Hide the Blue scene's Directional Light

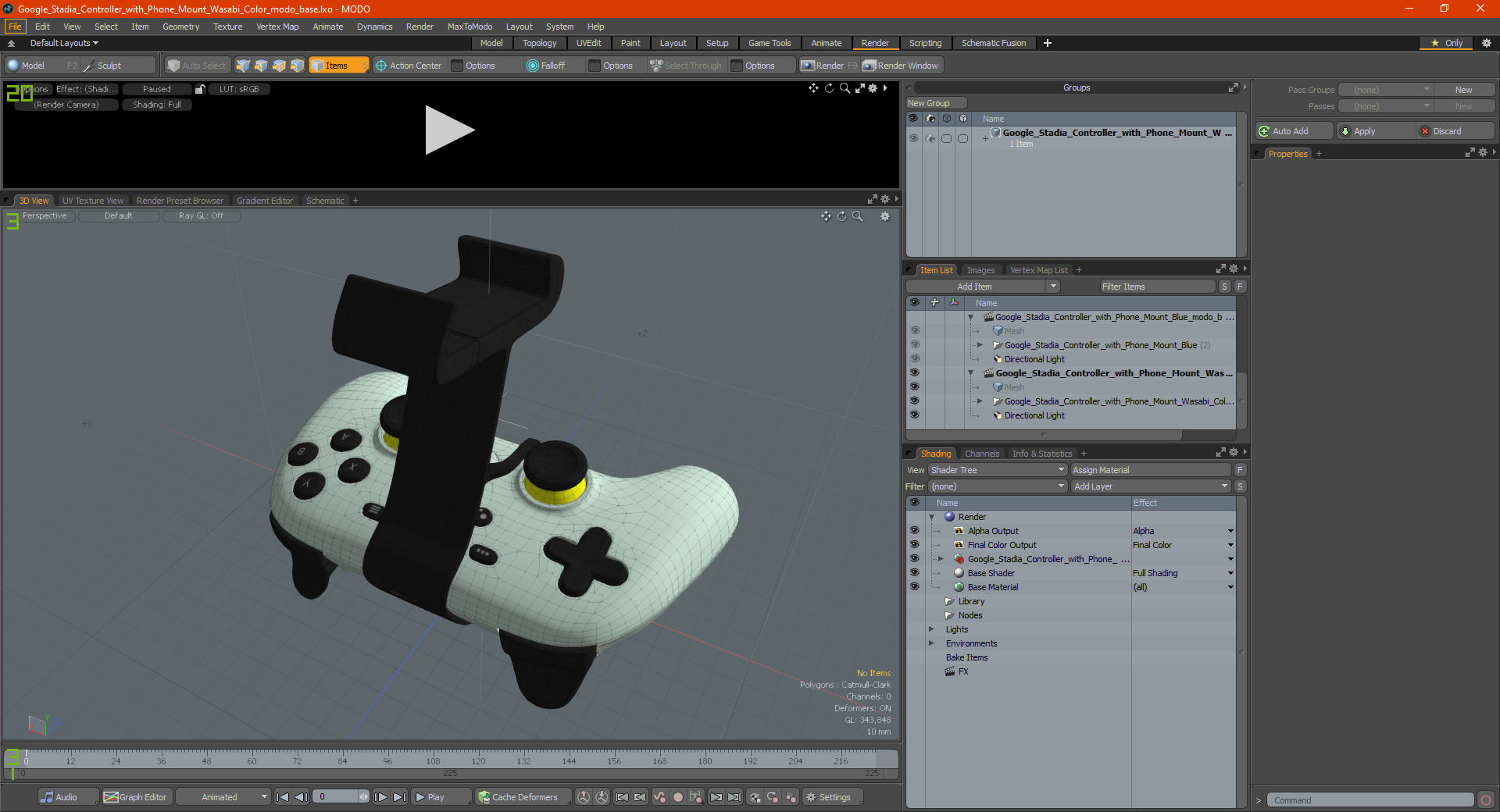tap(914, 359)
